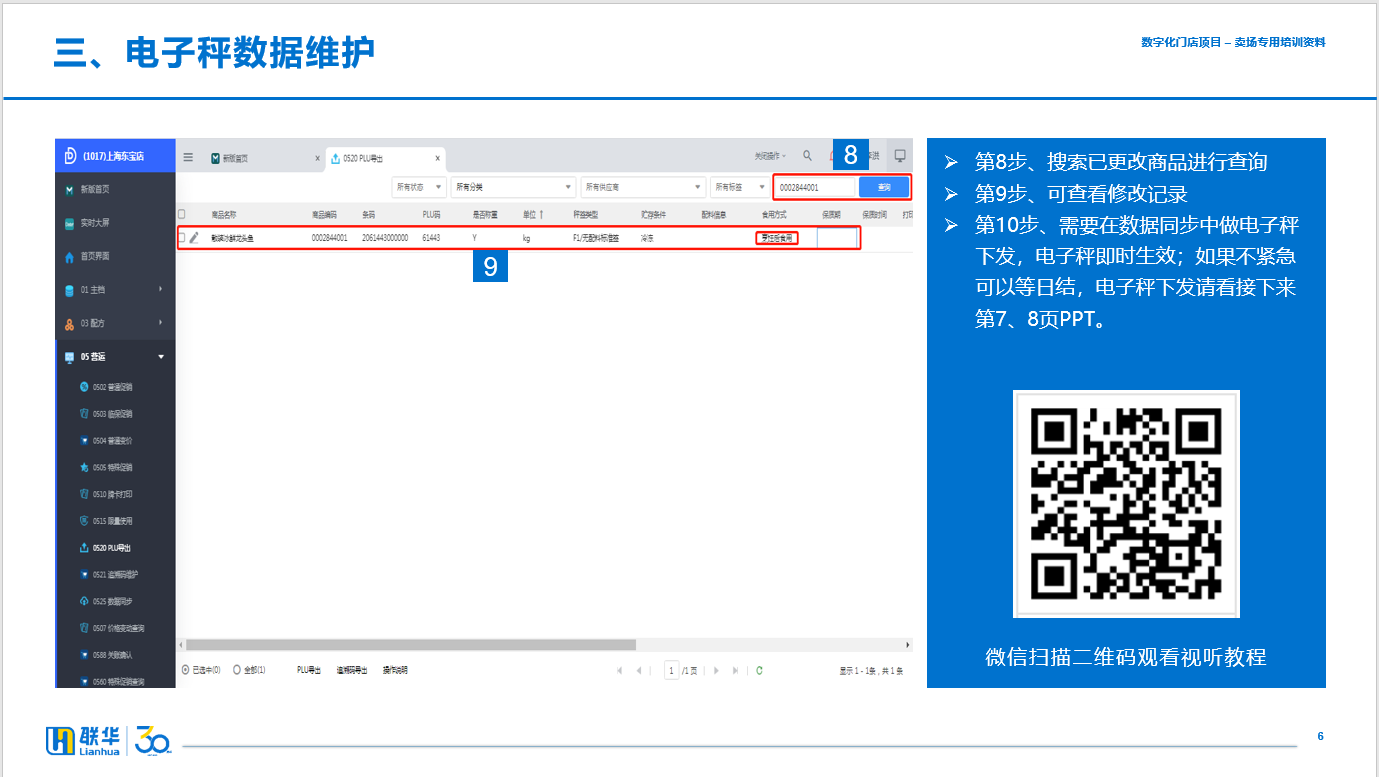1379x777 pixels.
Task: Click the 05 营运 monitor icon in the sidebar
Action: point(69,357)
